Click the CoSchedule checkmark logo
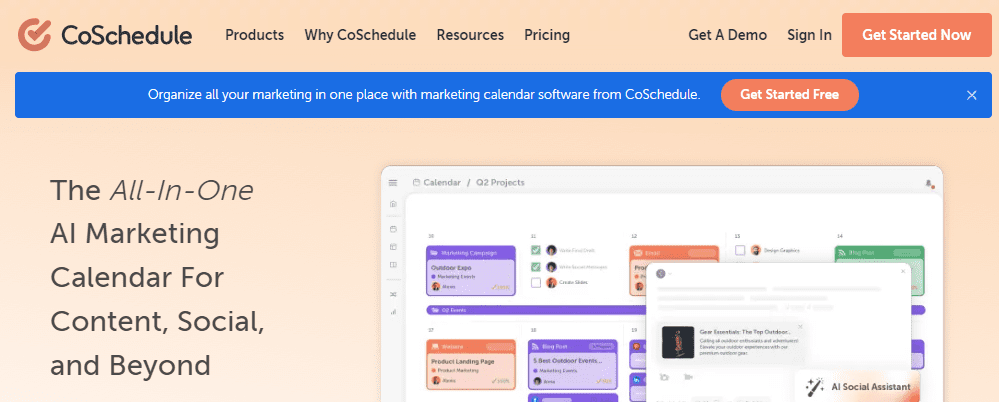 [x=34, y=34]
